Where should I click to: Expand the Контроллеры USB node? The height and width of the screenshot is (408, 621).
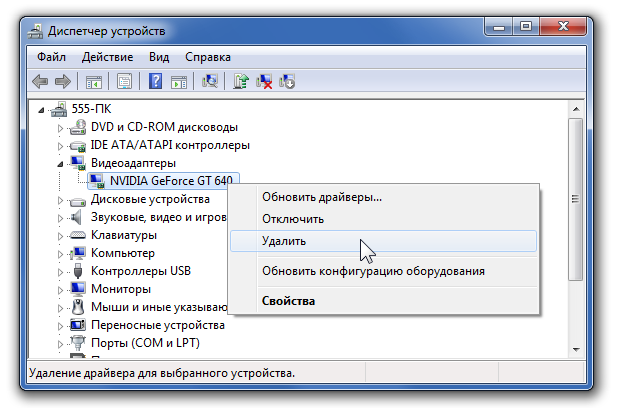[61, 271]
